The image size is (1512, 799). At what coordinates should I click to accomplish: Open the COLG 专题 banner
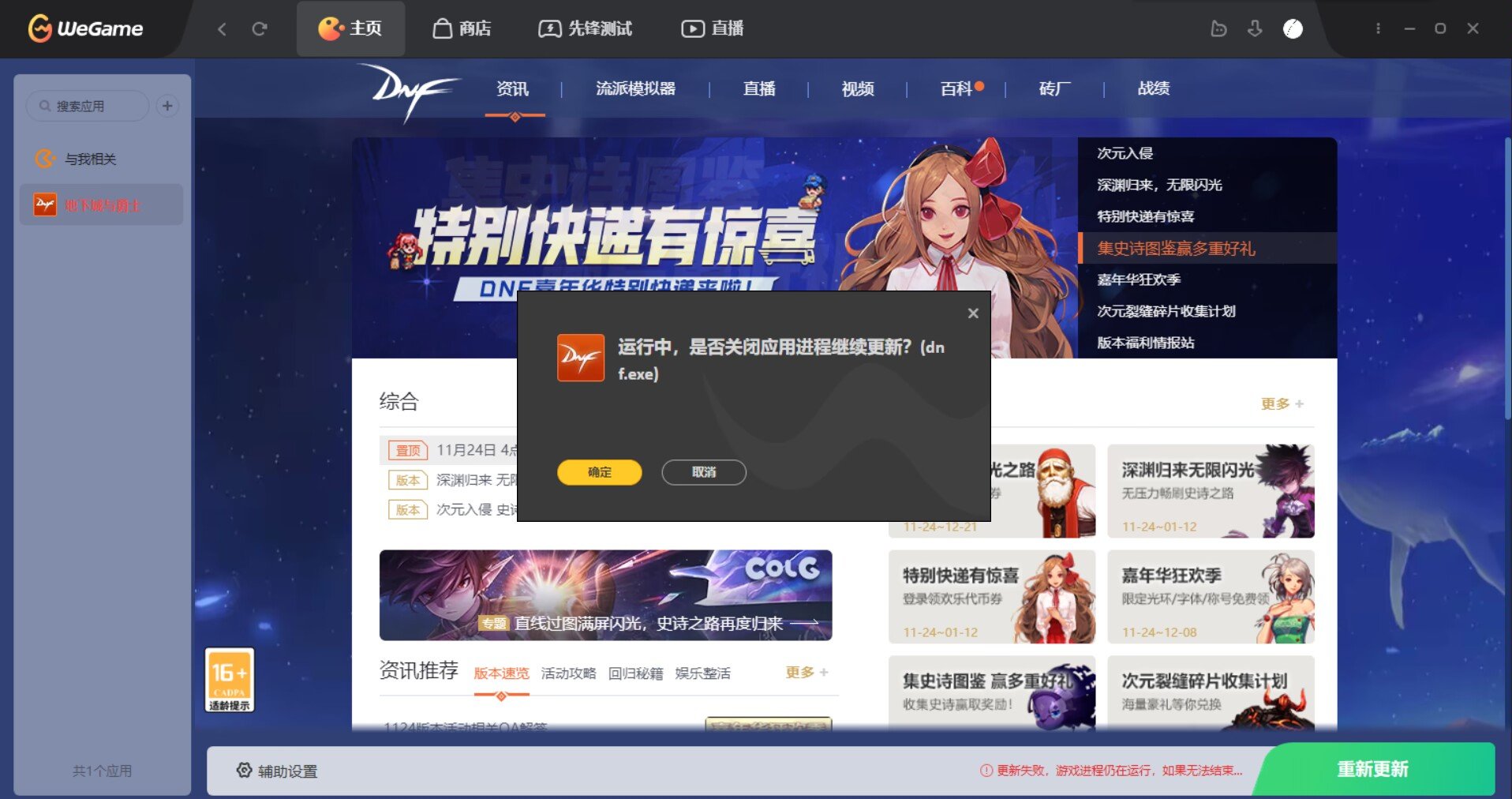(605, 595)
